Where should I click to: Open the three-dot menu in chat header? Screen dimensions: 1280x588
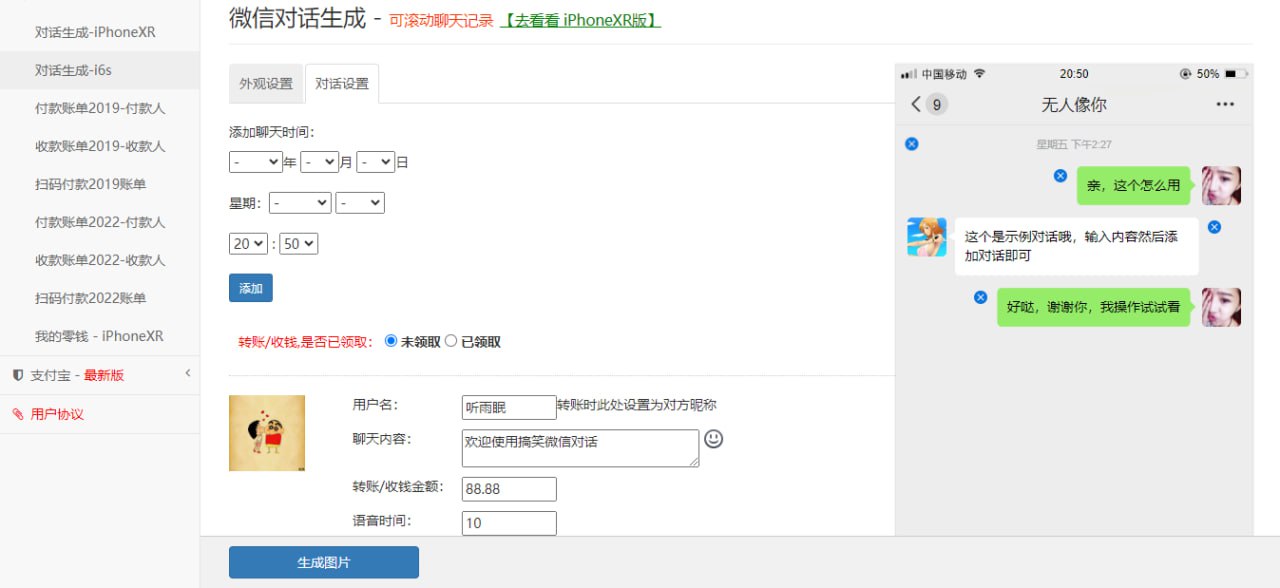click(x=1225, y=104)
